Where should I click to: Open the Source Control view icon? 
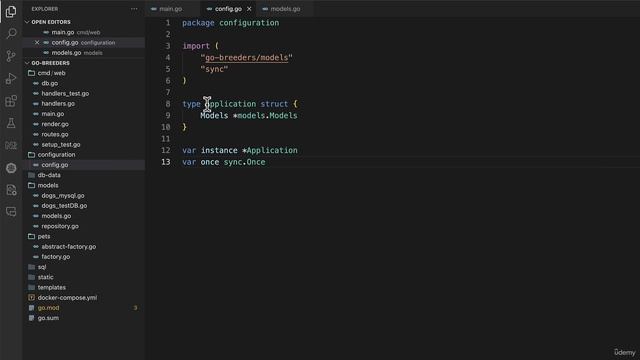(x=11, y=56)
